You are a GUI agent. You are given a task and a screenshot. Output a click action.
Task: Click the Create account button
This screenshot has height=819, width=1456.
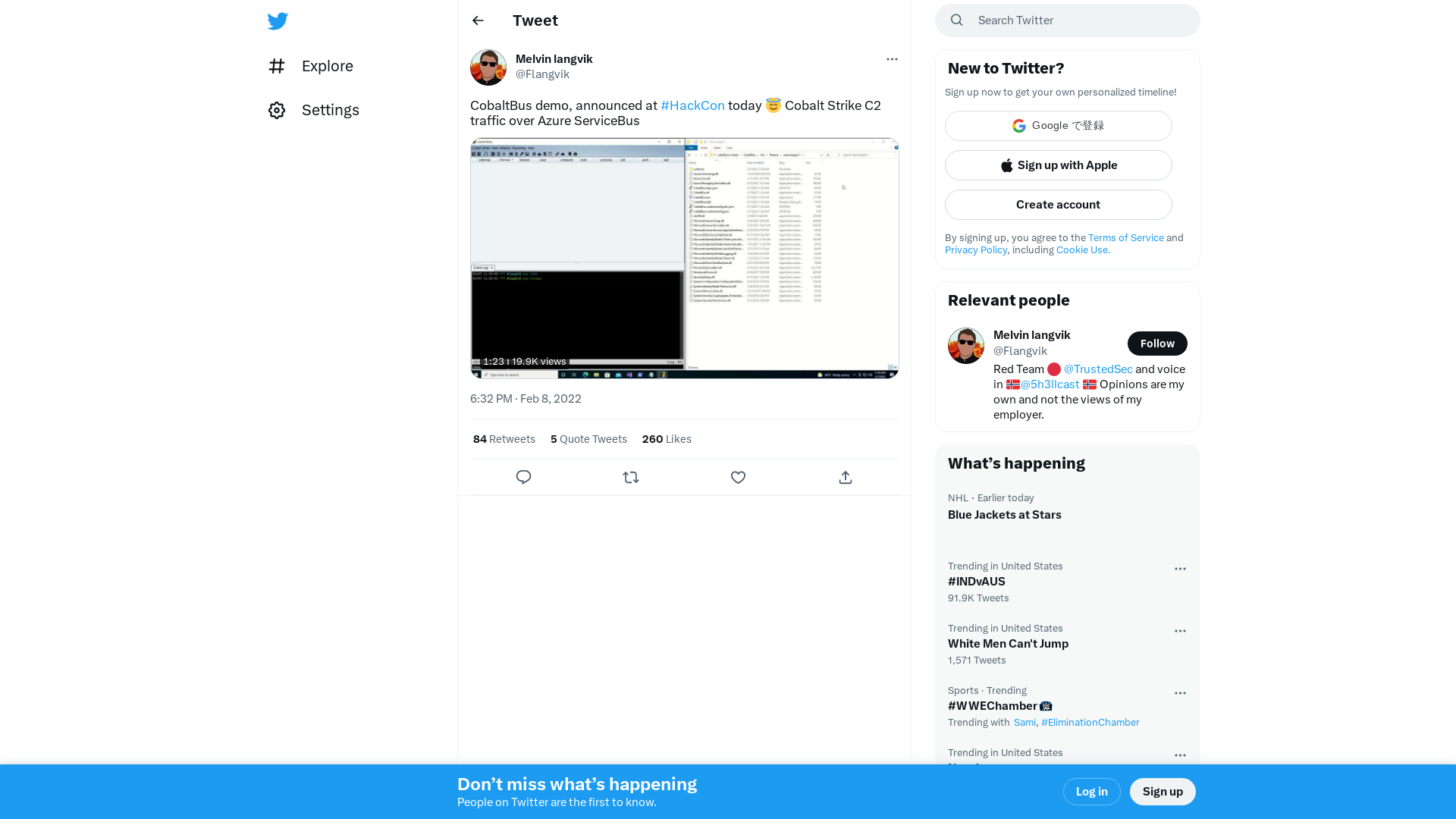coord(1059,205)
